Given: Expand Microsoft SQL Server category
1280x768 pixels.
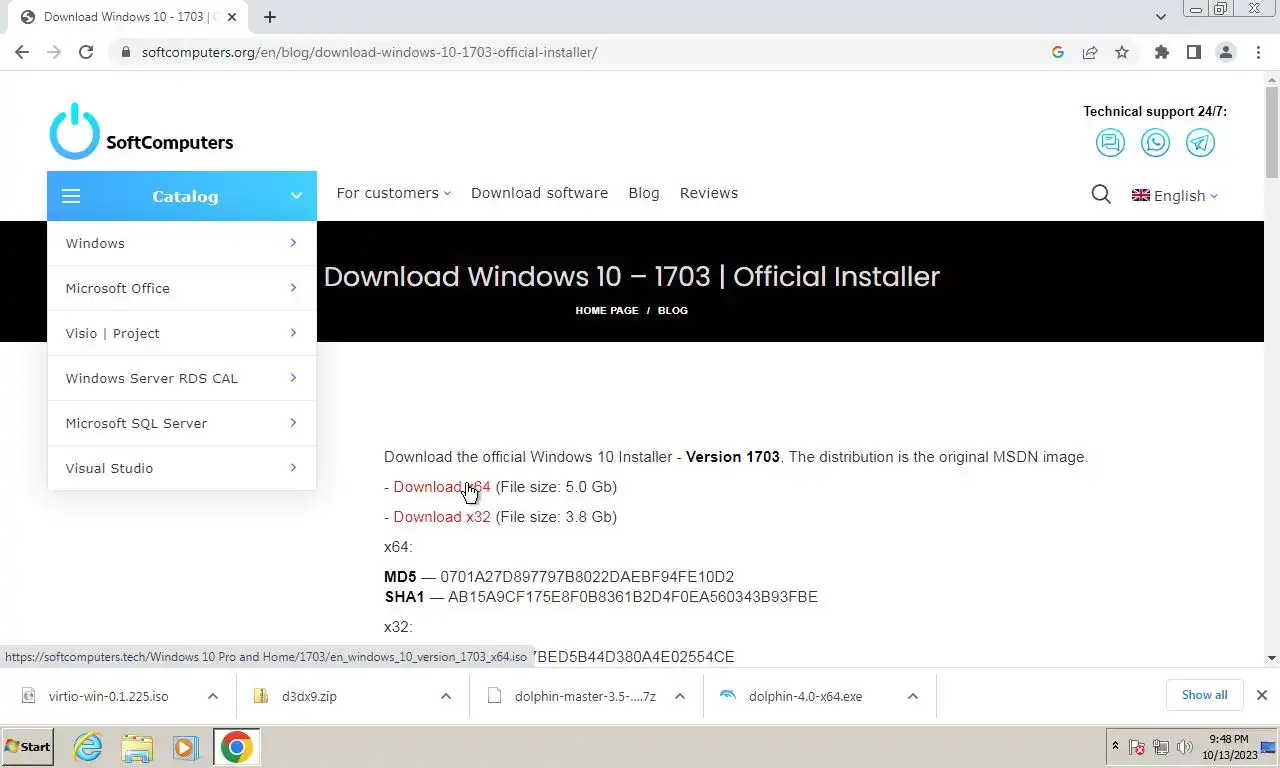Looking at the screenshot, I should pyautogui.click(x=182, y=423).
